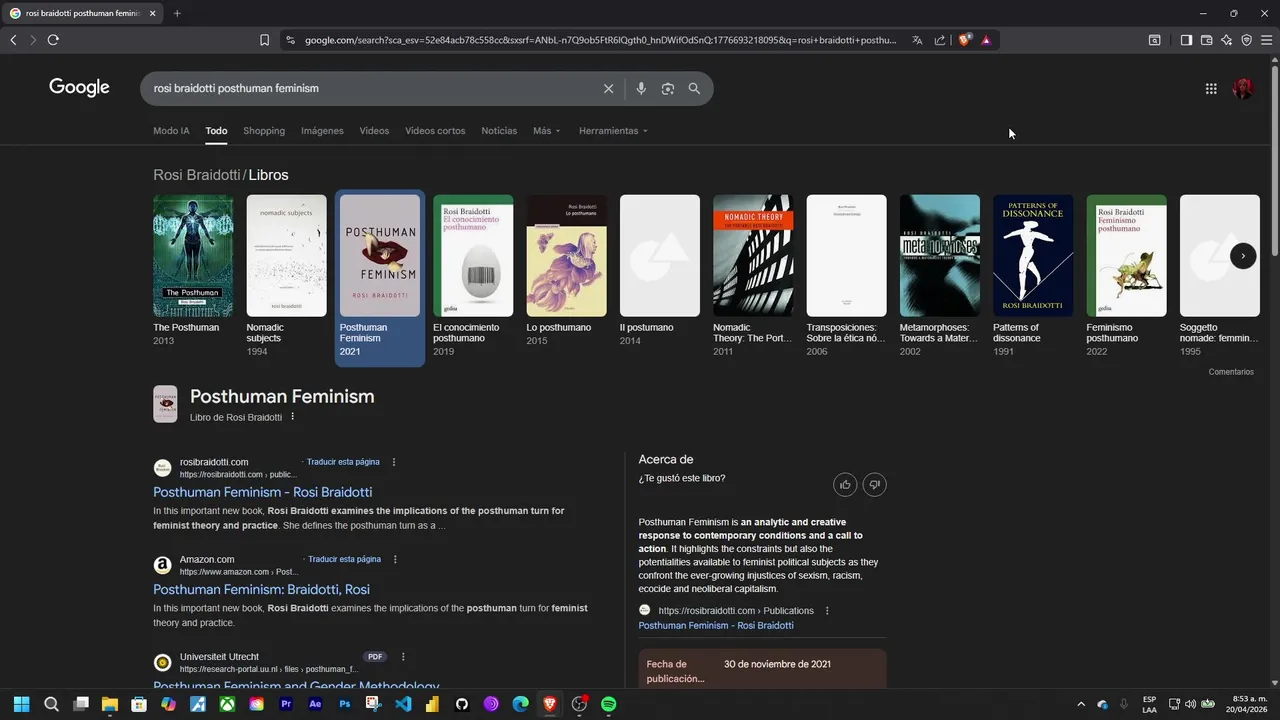
Task: Open 'Posthuman Feminism - Rosi Braidotti' result link
Action: point(262,492)
